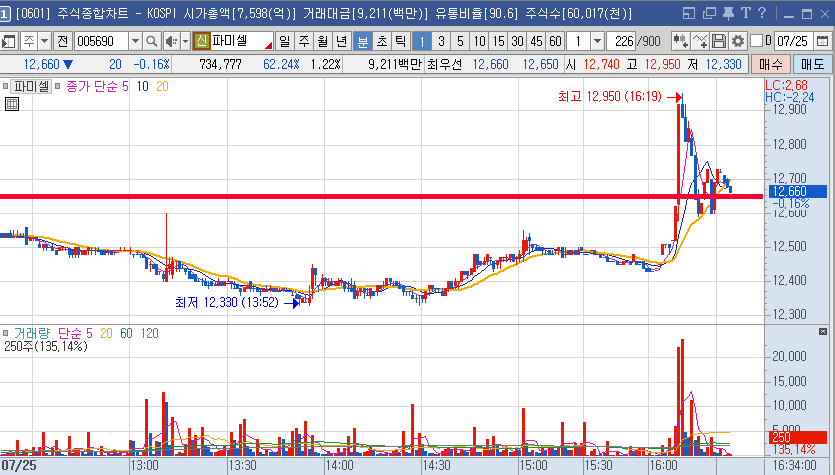The width and height of the screenshot is (835, 475).
Task: Expand the stock code 005690 dropdown
Action: (134, 41)
